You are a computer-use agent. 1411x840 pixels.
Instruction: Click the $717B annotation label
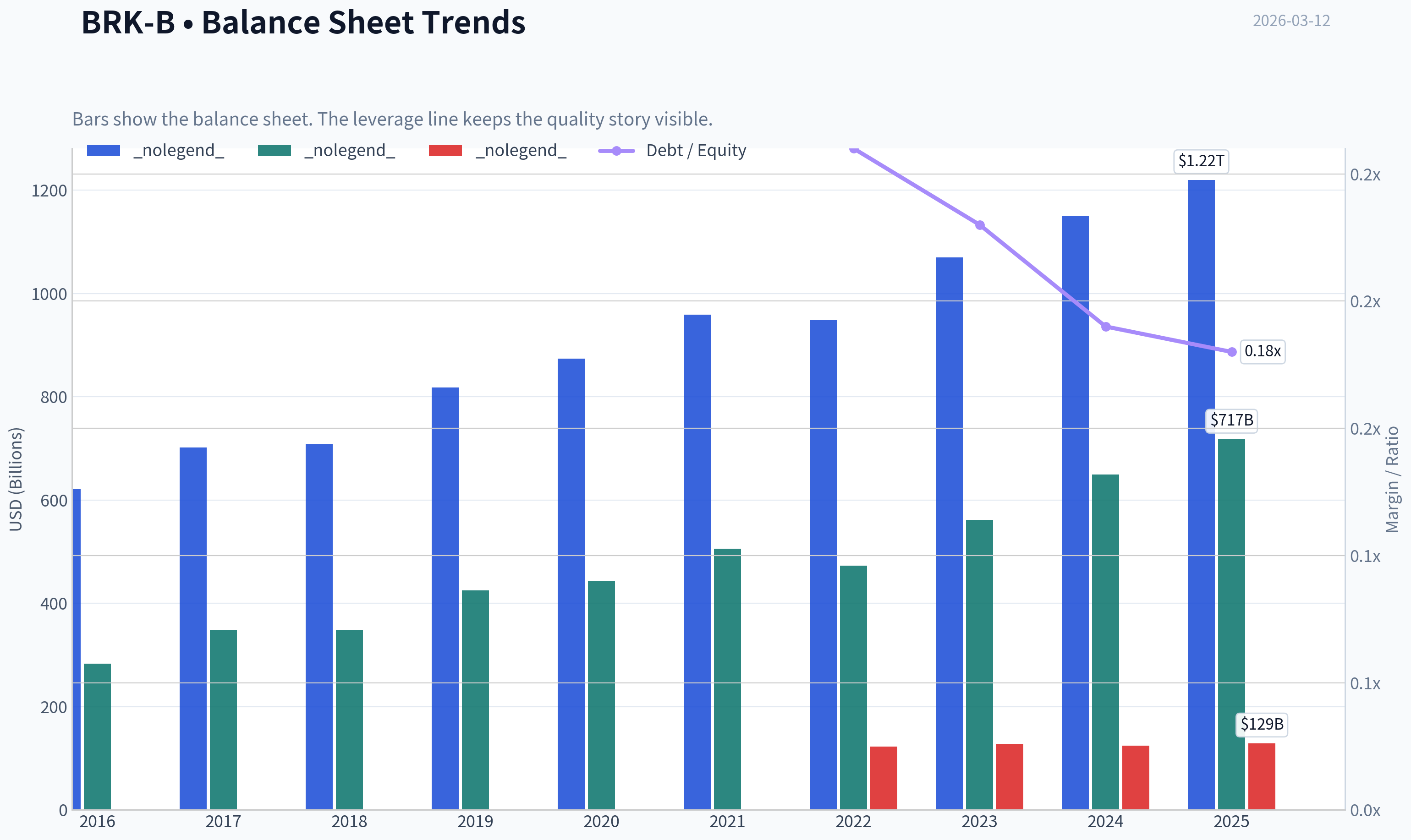[x=1231, y=420]
